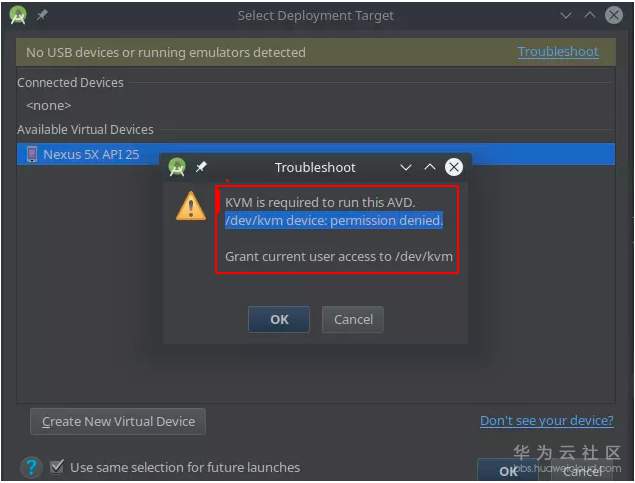Click the Android Studio icon in Troubleshoot dialog title bar
The image size is (635, 483).
point(177,167)
